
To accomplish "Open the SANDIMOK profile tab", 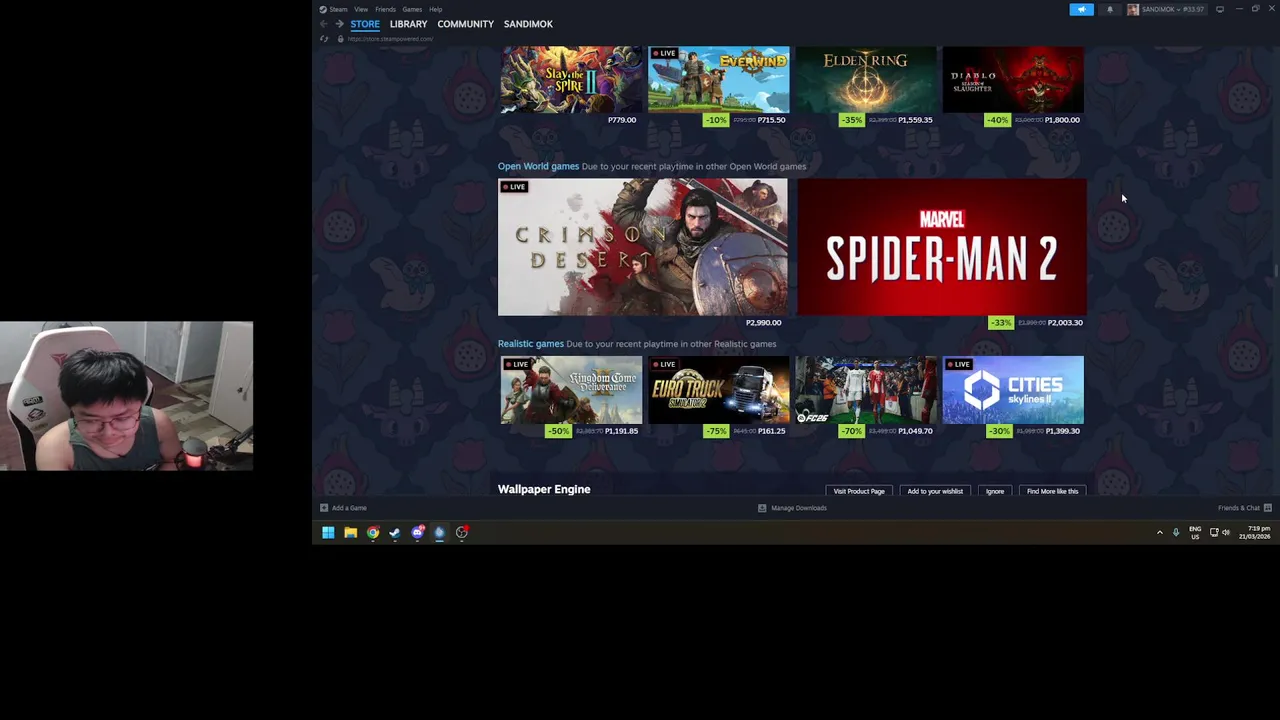I will point(528,24).
